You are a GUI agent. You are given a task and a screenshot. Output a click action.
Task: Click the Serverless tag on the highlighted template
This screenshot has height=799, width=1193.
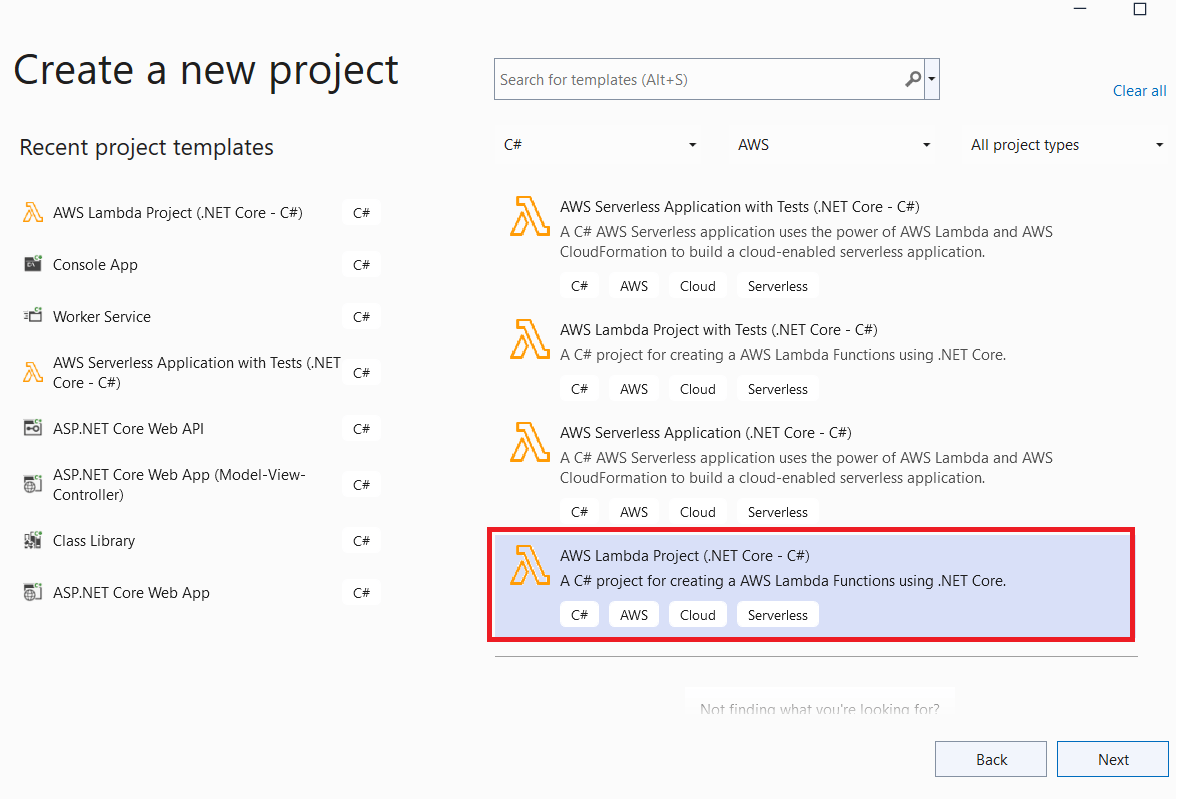pyautogui.click(x=777, y=614)
